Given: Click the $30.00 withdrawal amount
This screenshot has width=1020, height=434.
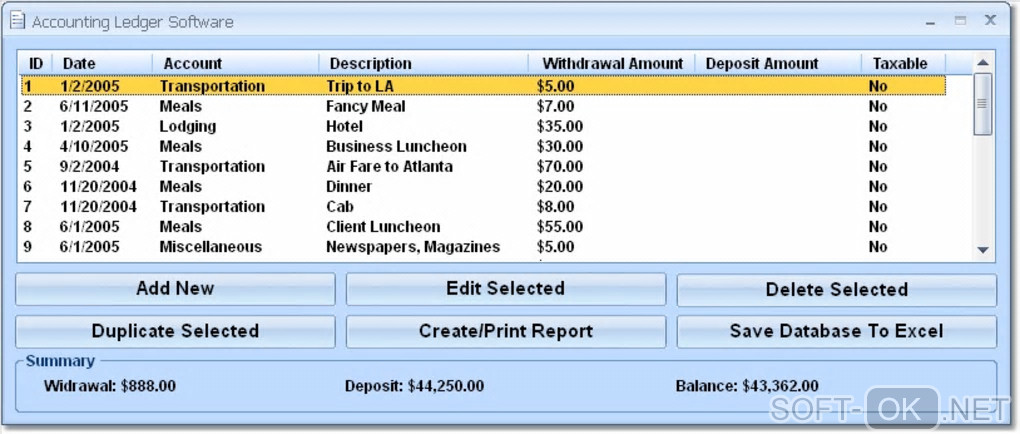Looking at the screenshot, I should tap(560, 146).
